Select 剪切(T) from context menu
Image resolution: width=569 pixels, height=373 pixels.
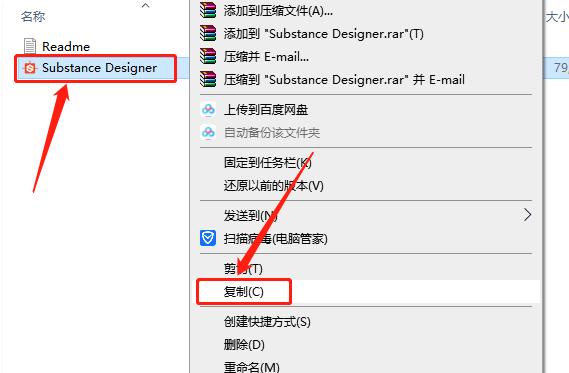tap(366, 269)
